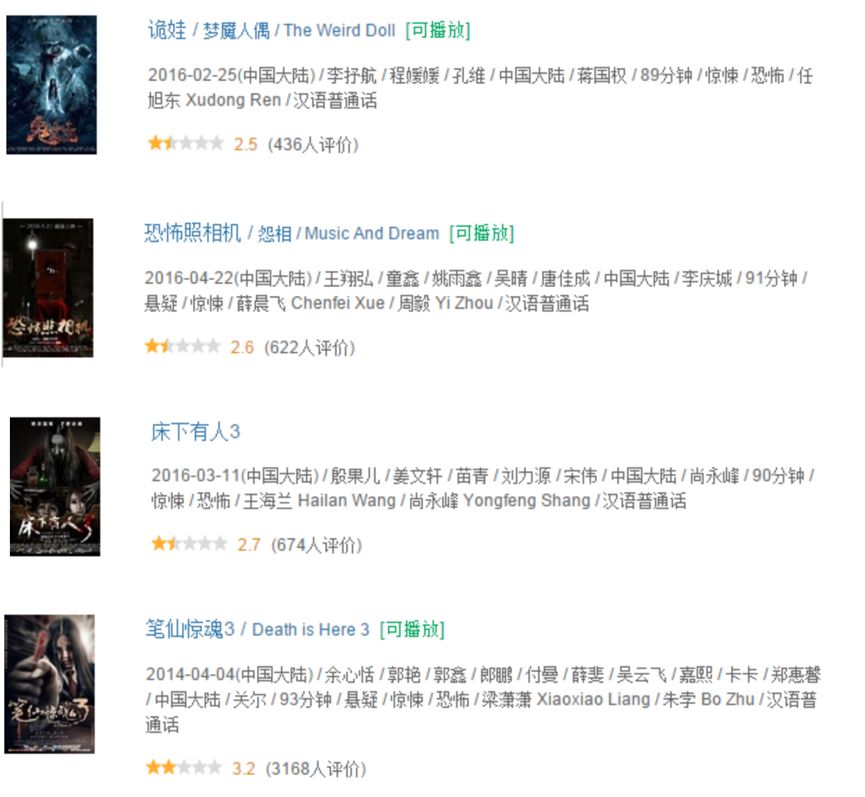
Task: Click 可播放 tag next to Death is Here 3
Action: [x=412, y=629]
